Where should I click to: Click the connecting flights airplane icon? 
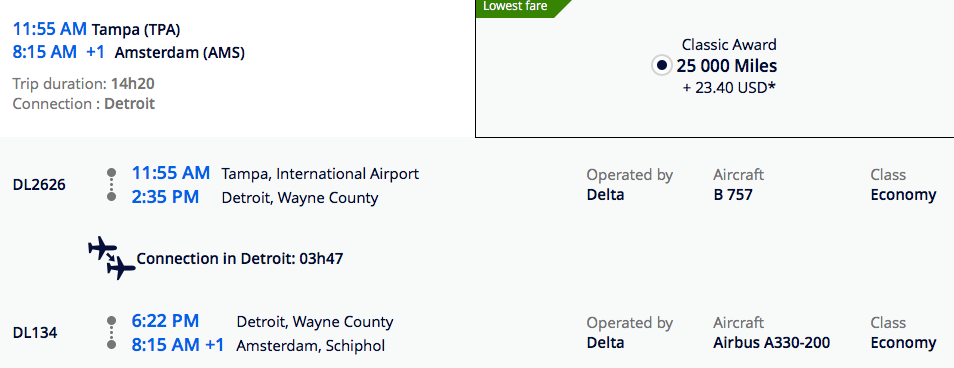coord(112,259)
